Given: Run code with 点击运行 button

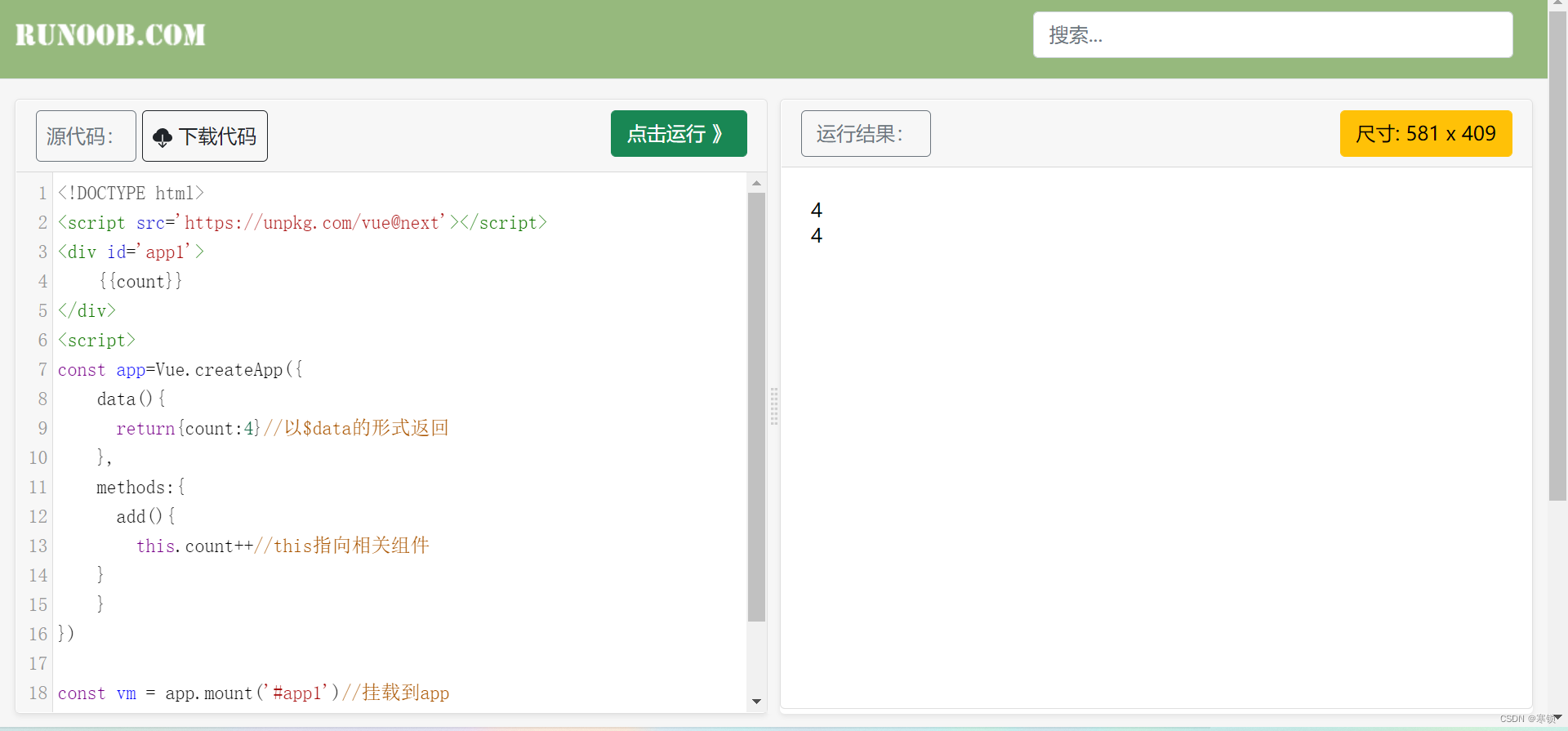Looking at the screenshot, I should tap(679, 133).
